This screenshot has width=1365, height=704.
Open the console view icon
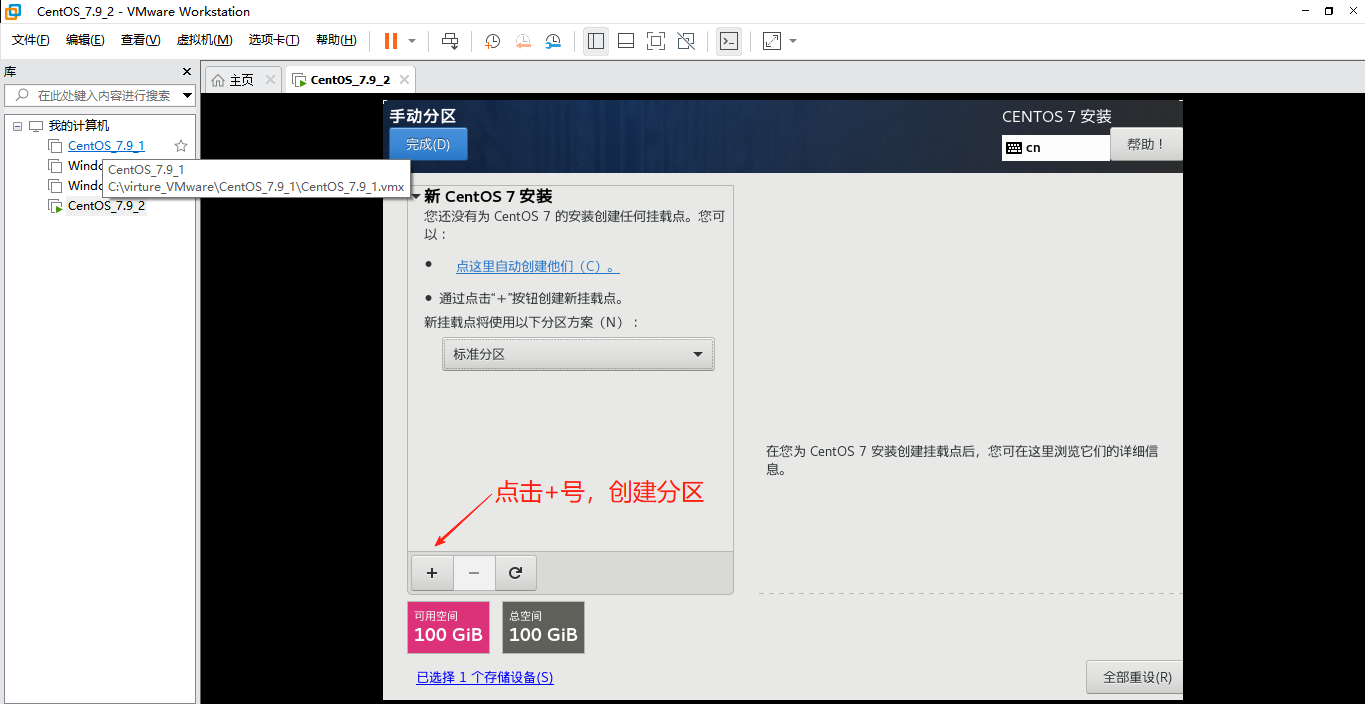tap(730, 41)
